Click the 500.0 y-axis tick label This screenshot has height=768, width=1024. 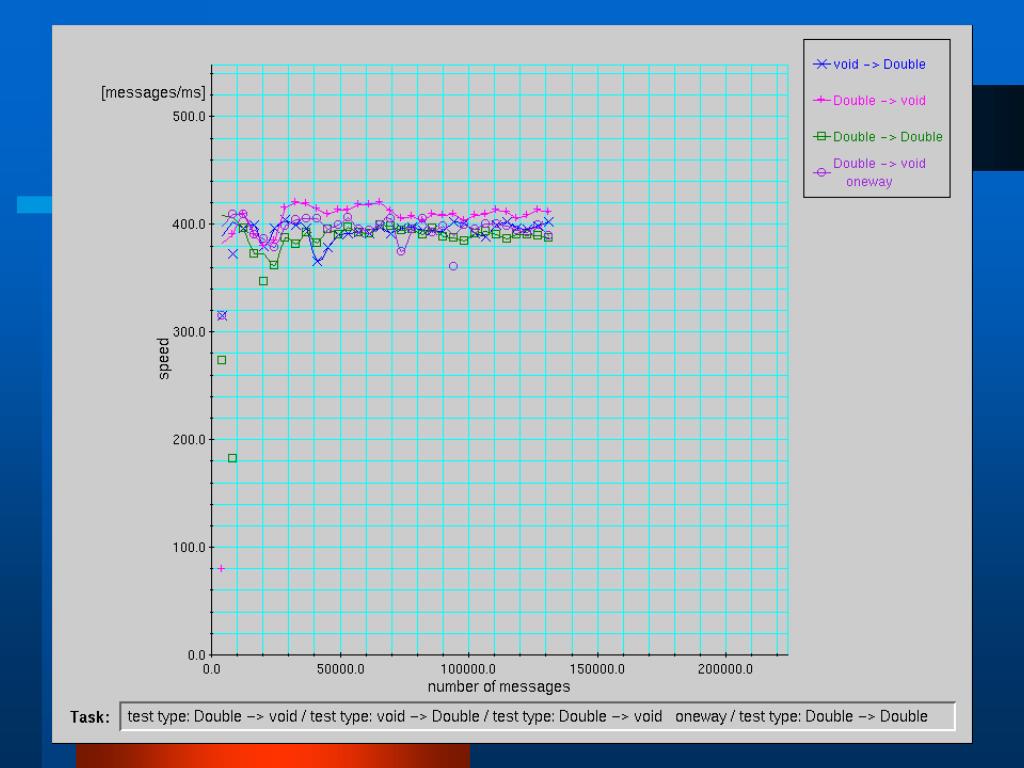pos(189,116)
